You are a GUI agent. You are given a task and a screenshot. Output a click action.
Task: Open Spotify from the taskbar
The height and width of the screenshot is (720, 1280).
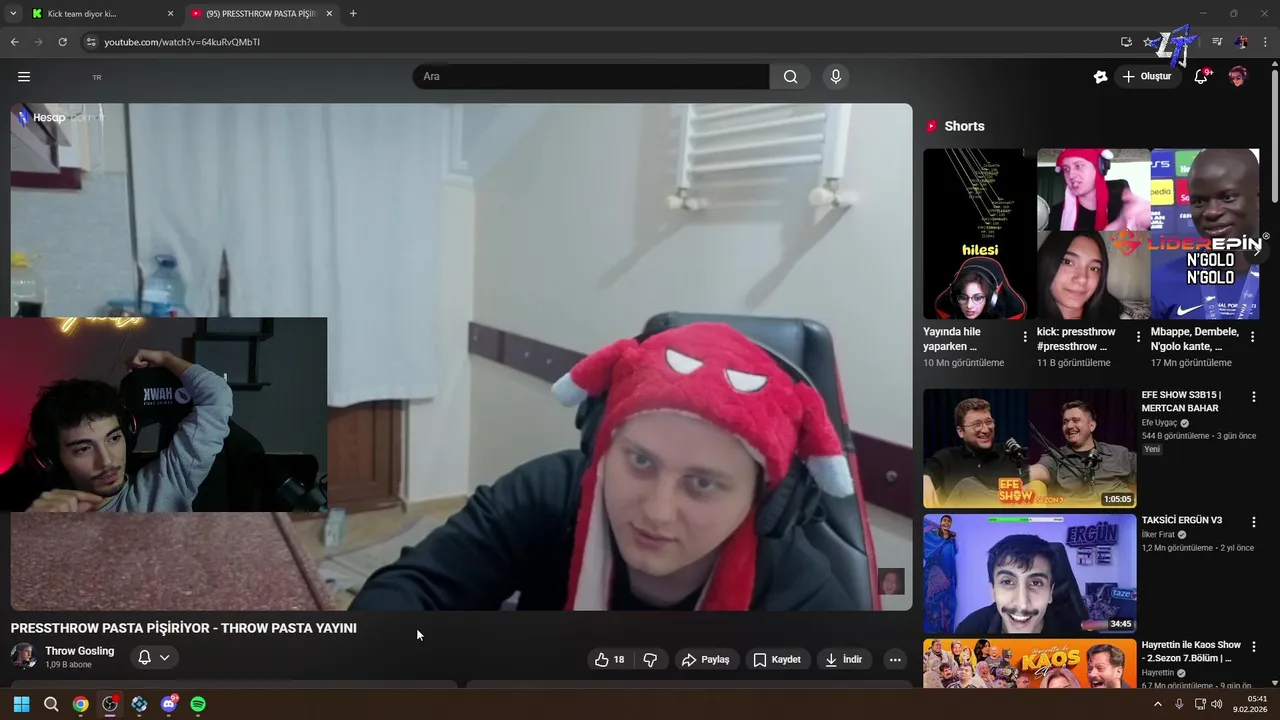pyautogui.click(x=198, y=704)
